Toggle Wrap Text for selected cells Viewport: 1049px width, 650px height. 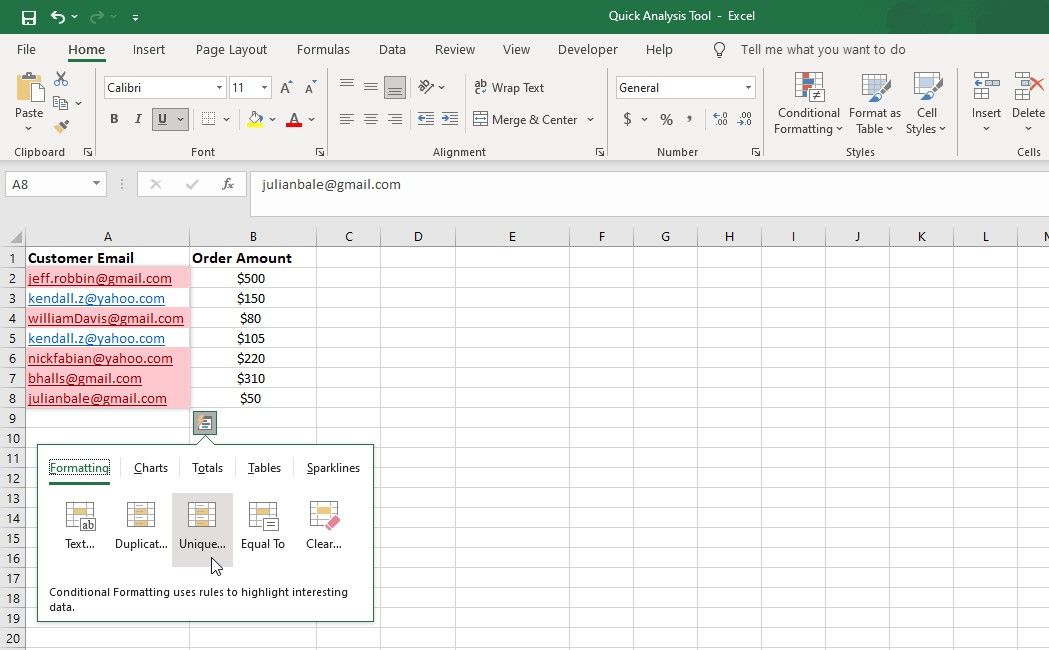(508, 88)
